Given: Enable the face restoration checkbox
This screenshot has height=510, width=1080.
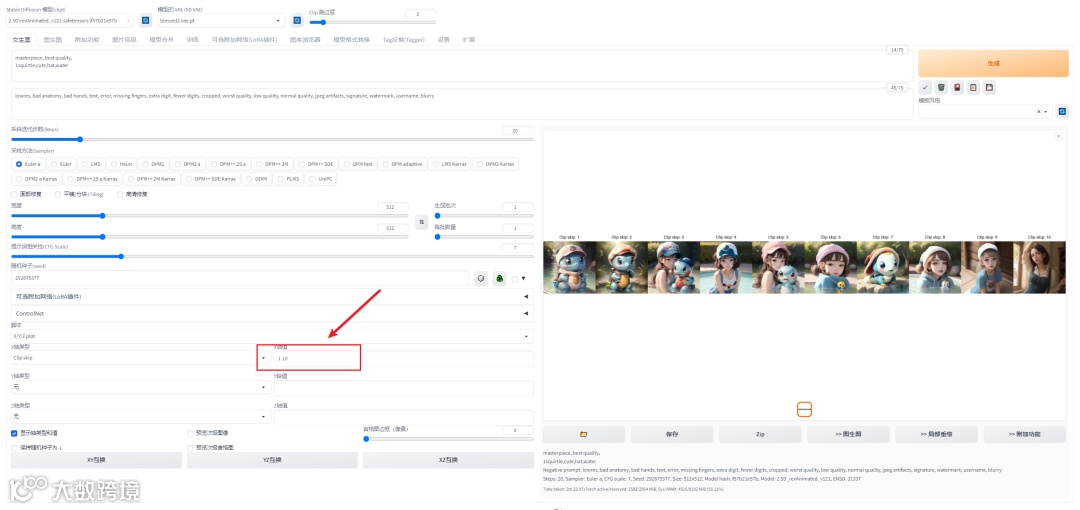Looking at the screenshot, I should tap(15, 194).
